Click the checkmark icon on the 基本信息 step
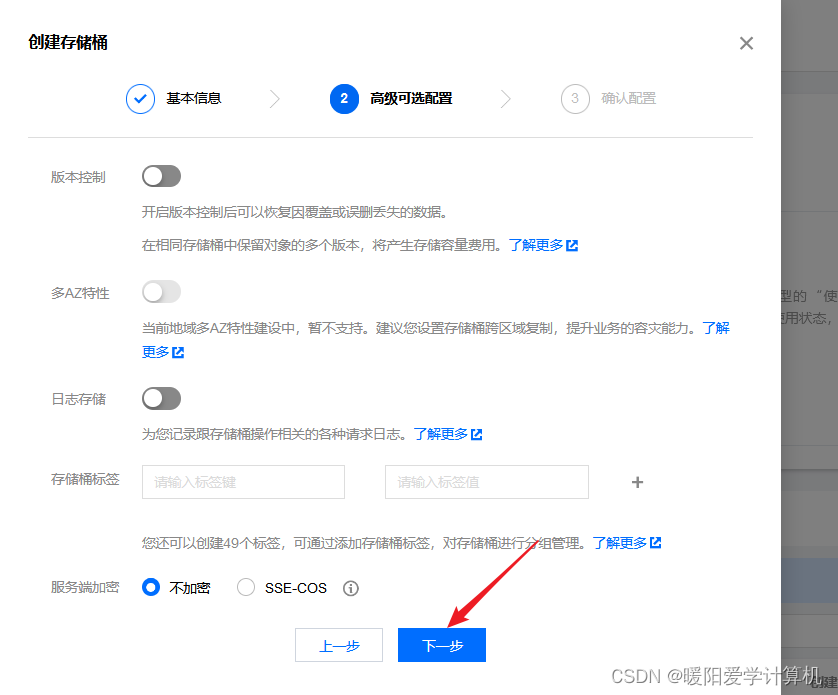This screenshot has width=838, height=695. [x=140, y=98]
